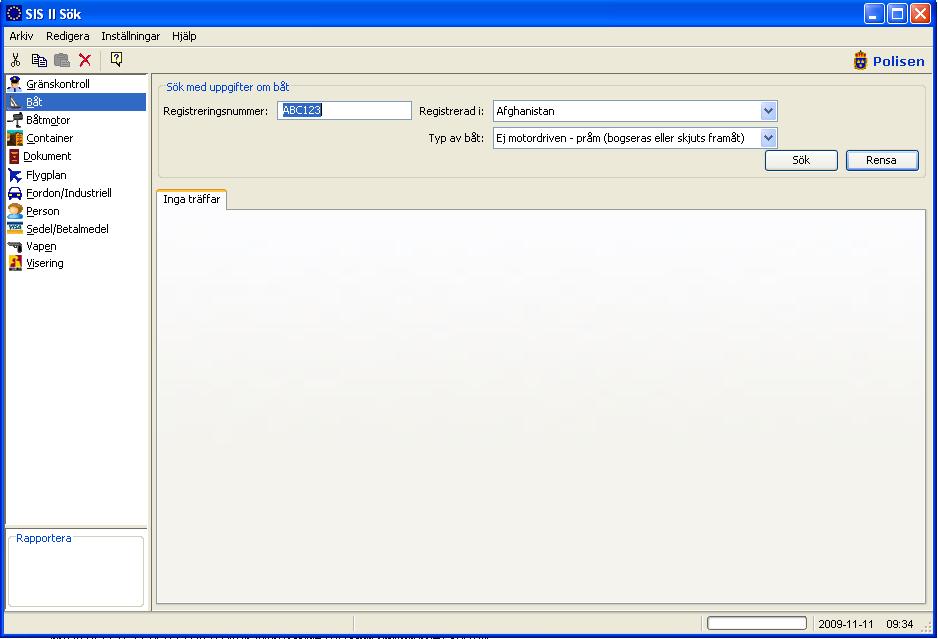The width and height of the screenshot is (938, 639).
Task: Open the Redigera menu
Action: point(68,36)
